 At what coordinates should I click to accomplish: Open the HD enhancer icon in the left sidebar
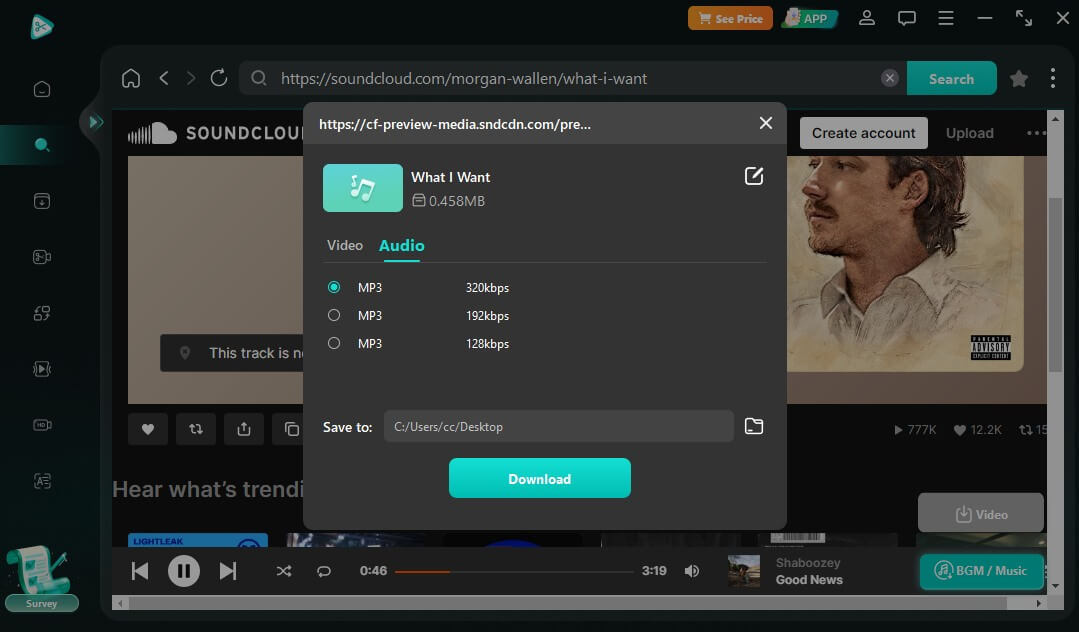coord(42,425)
